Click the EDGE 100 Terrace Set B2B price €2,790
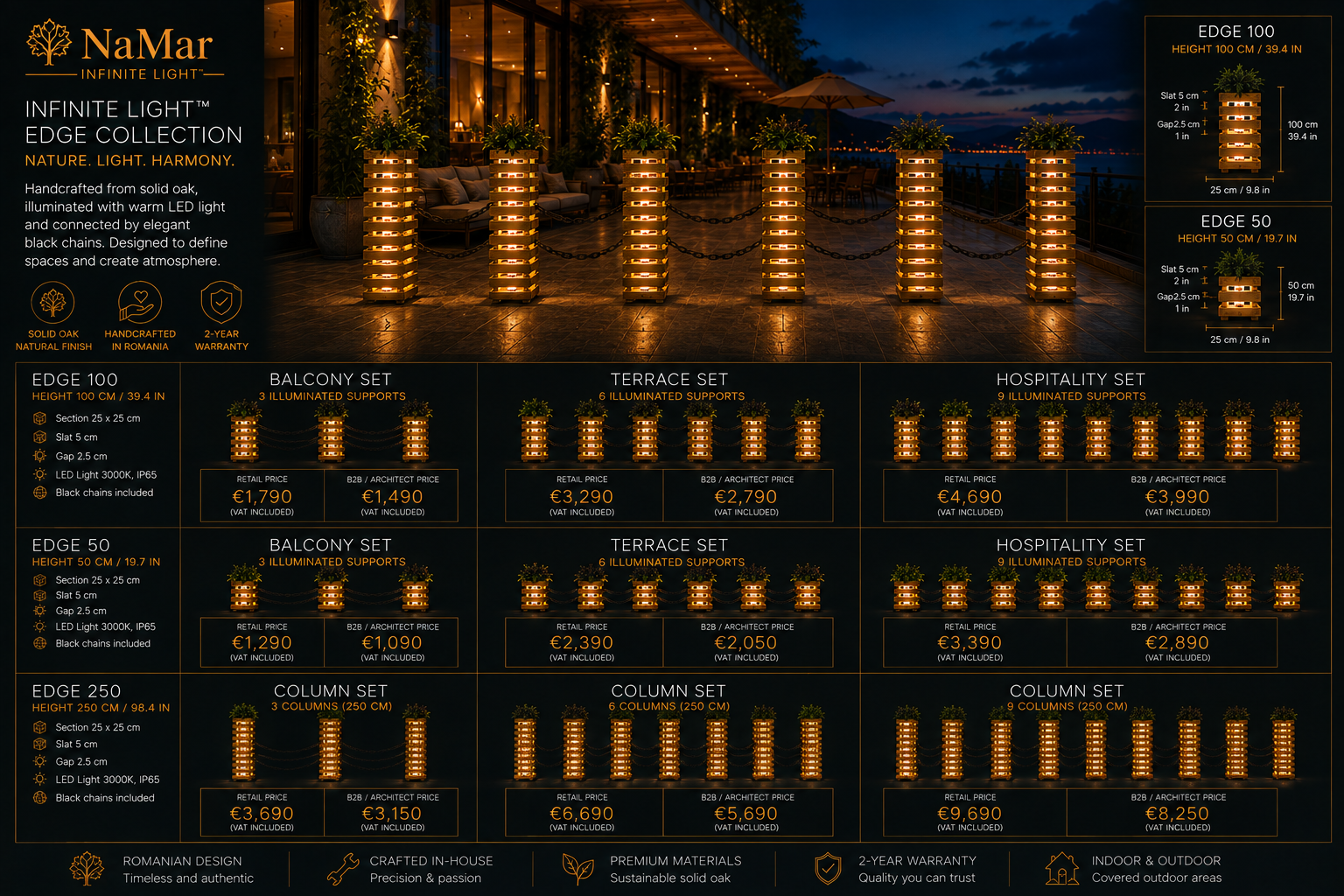This screenshot has width=1344, height=896. point(746,497)
